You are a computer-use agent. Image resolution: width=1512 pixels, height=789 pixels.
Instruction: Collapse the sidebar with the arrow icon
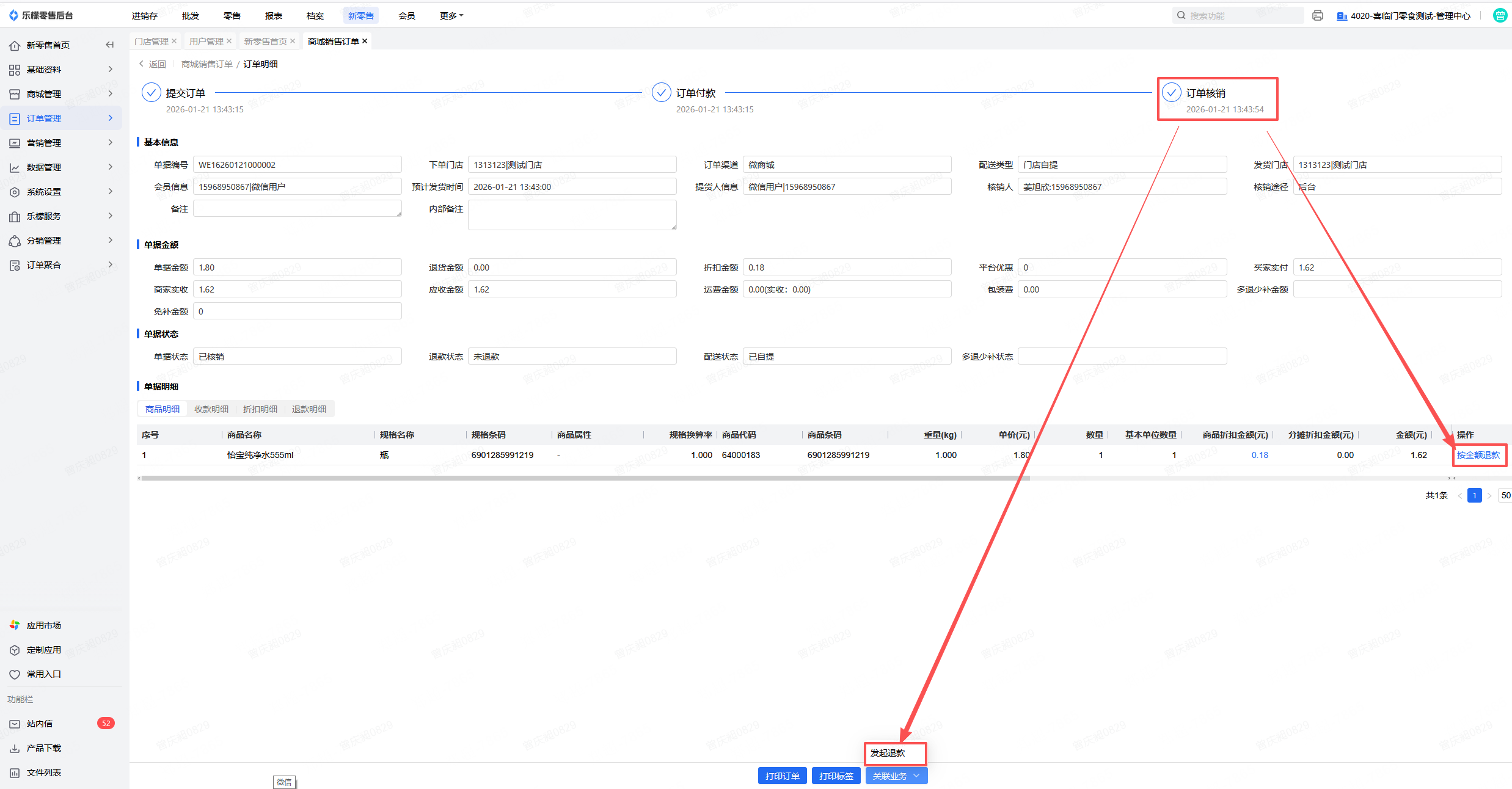[x=110, y=45]
